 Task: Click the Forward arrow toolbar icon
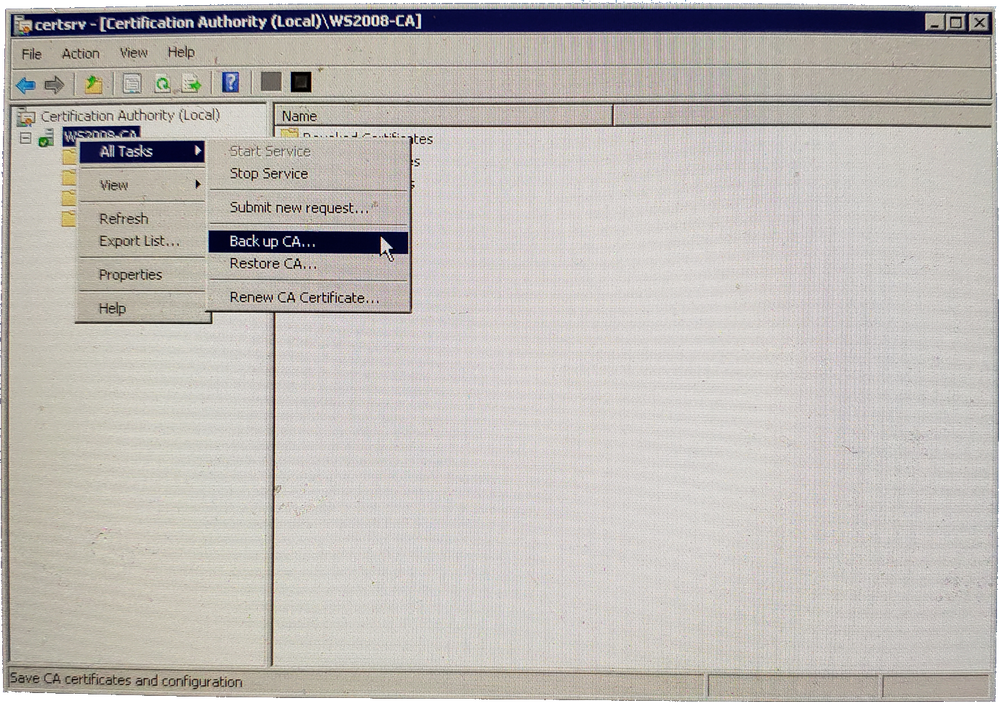click(54, 85)
